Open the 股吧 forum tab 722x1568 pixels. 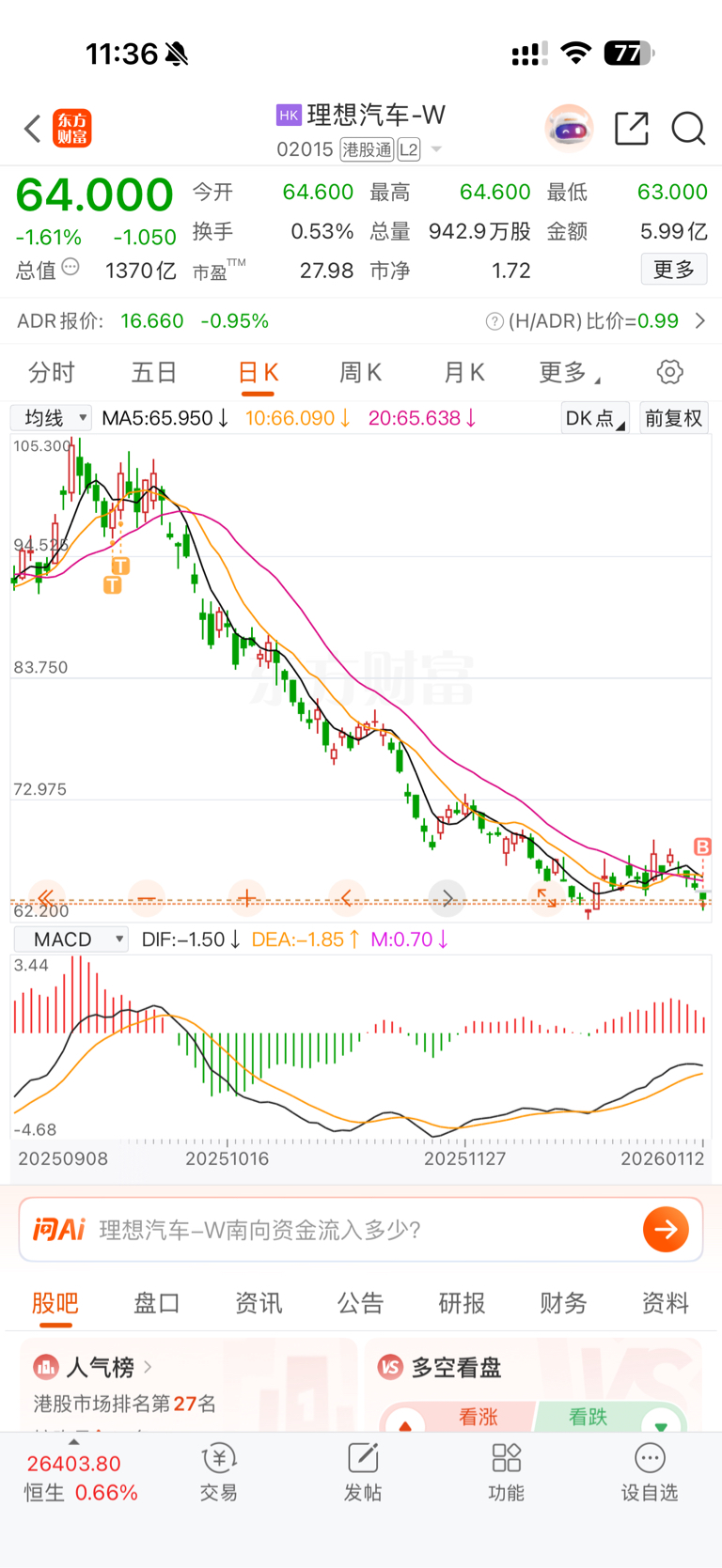point(55,1303)
